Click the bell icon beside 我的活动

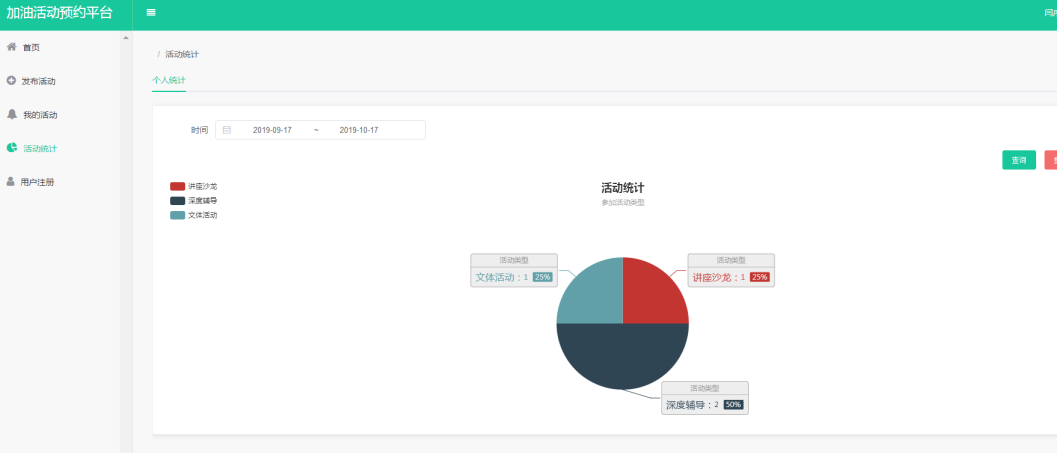[11, 114]
